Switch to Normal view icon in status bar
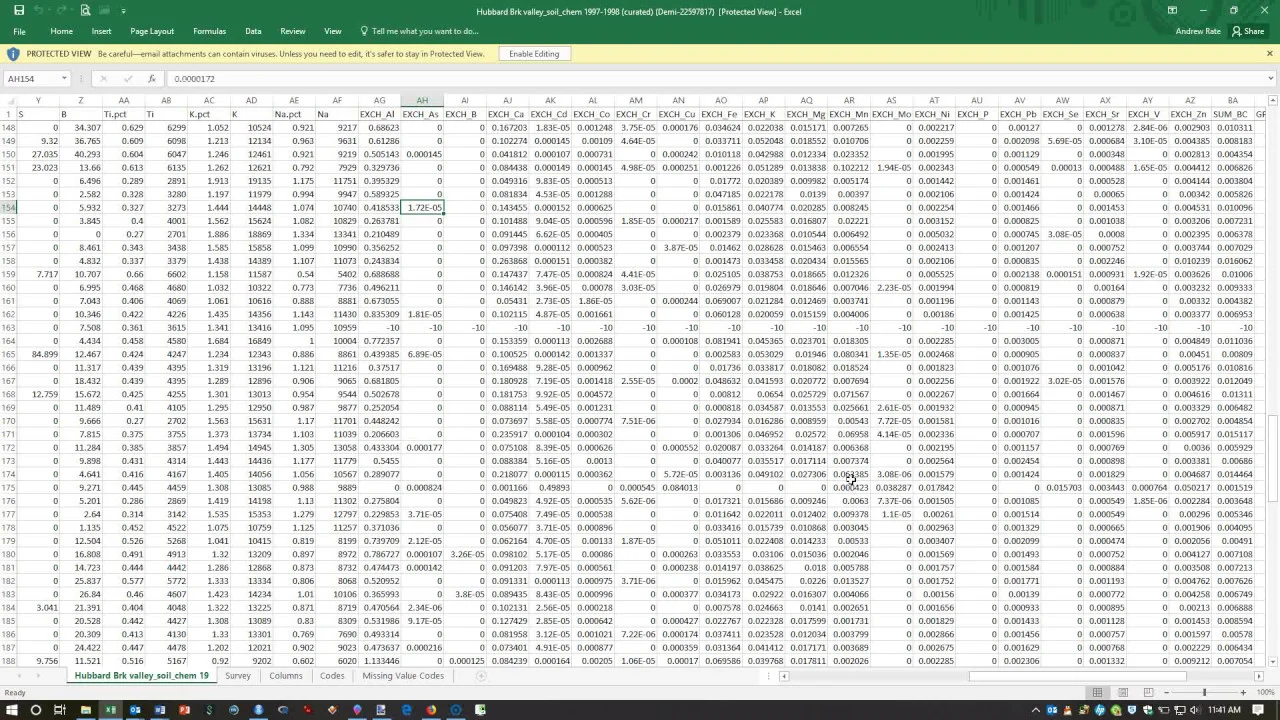The width and height of the screenshot is (1280, 720). 1097,692
